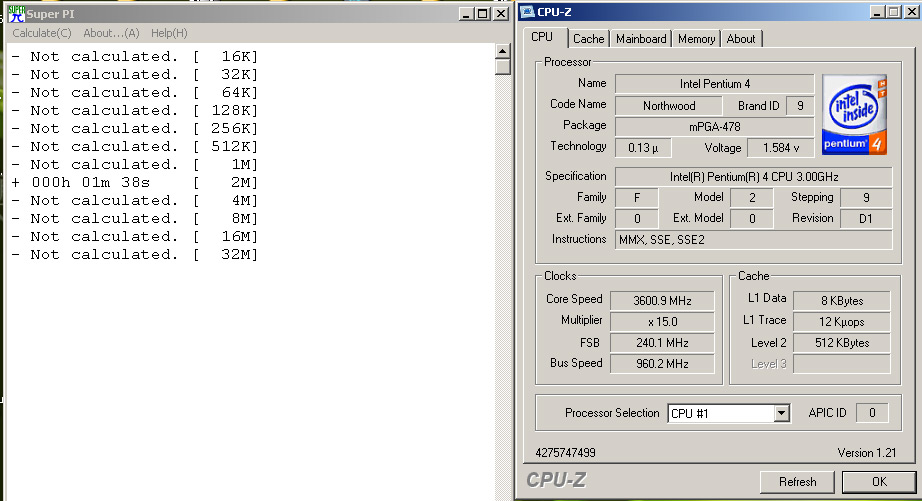Screen dimensions: 922x501
Task: Click the Code Name value 'Northwood'
Action: (x=669, y=106)
